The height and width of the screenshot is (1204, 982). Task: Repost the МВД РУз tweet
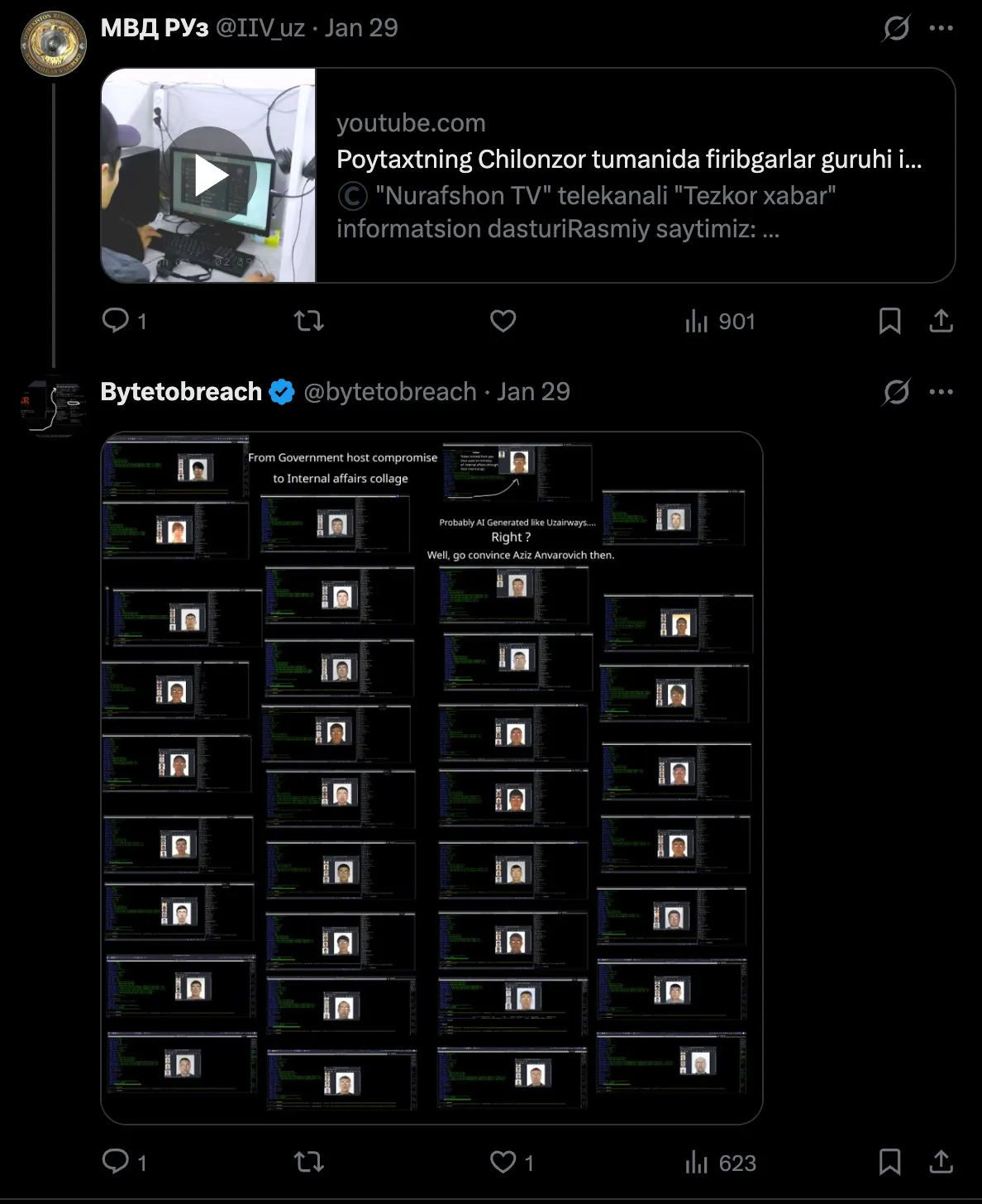point(309,321)
